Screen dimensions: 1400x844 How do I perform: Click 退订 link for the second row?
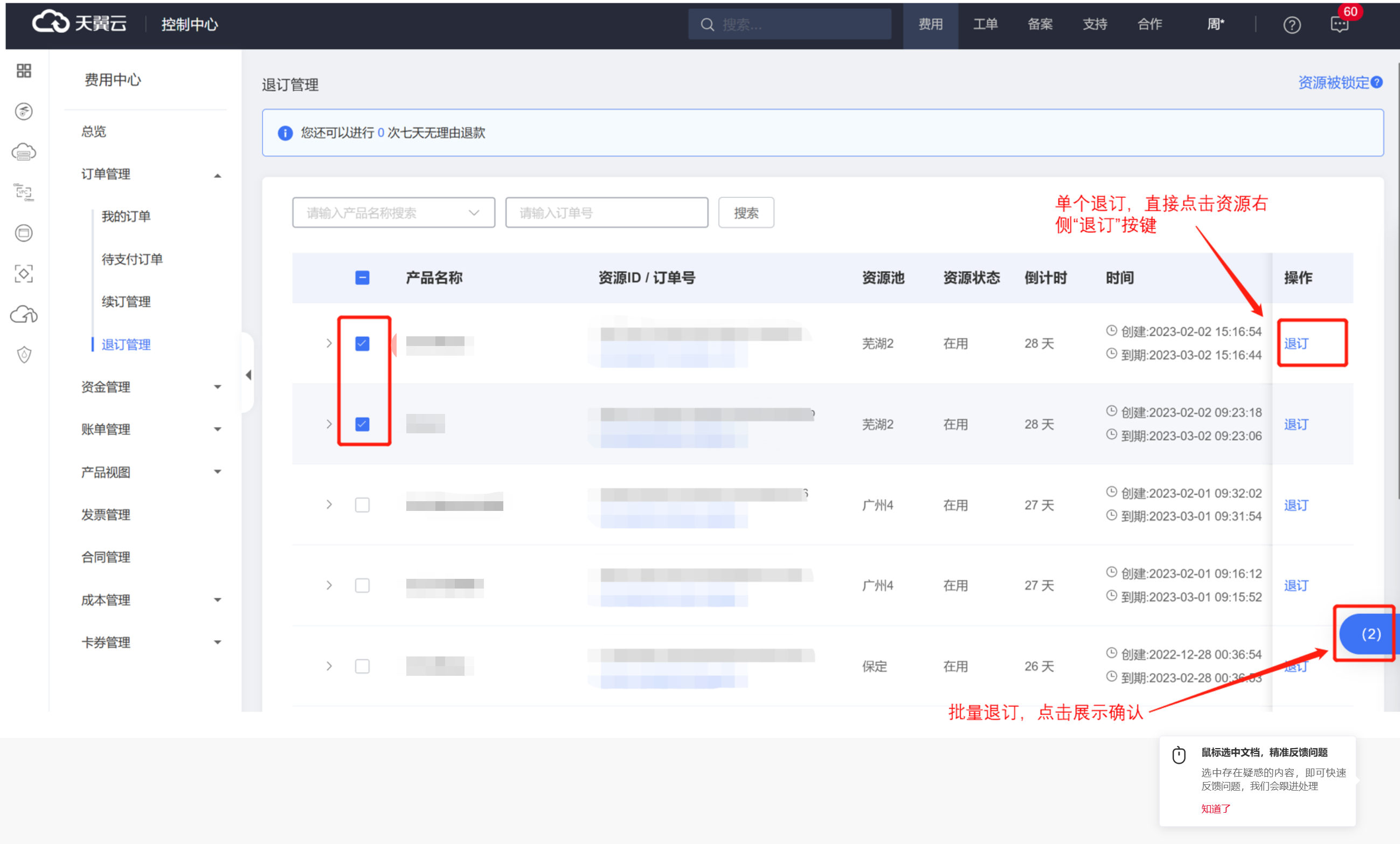point(1295,425)
